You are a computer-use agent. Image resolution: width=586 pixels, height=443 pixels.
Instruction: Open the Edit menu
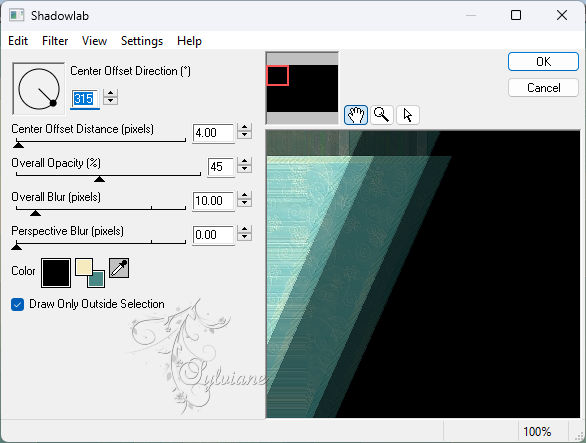click(18, 41)
